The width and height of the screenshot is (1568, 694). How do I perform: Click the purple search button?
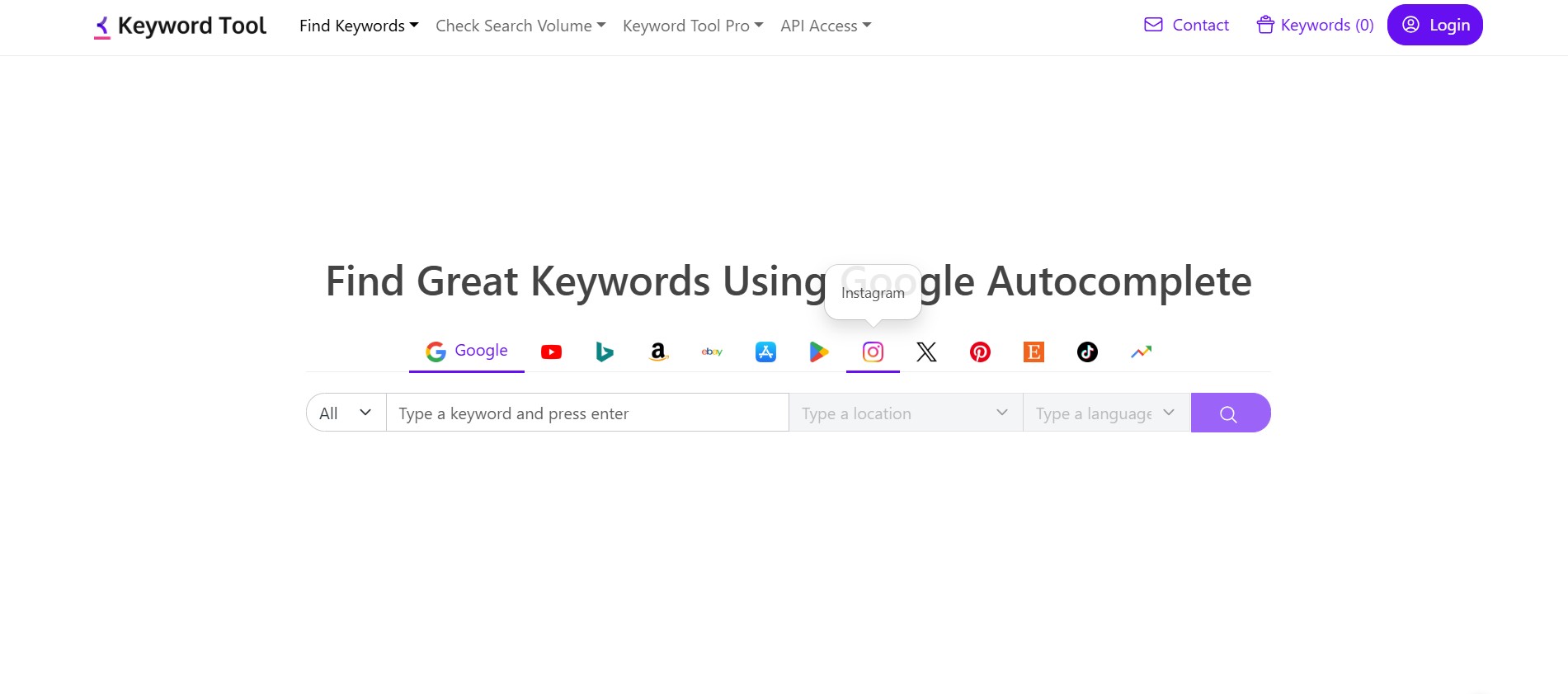click(1231, 413)
